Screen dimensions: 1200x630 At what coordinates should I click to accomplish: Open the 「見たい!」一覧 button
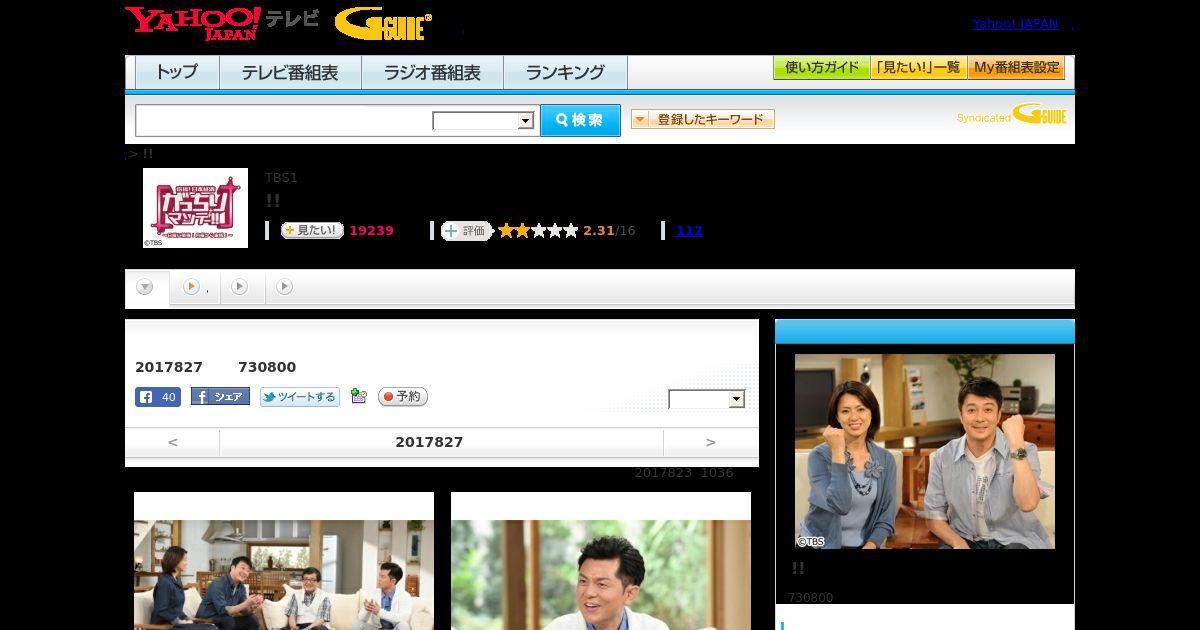coord(918,68)
